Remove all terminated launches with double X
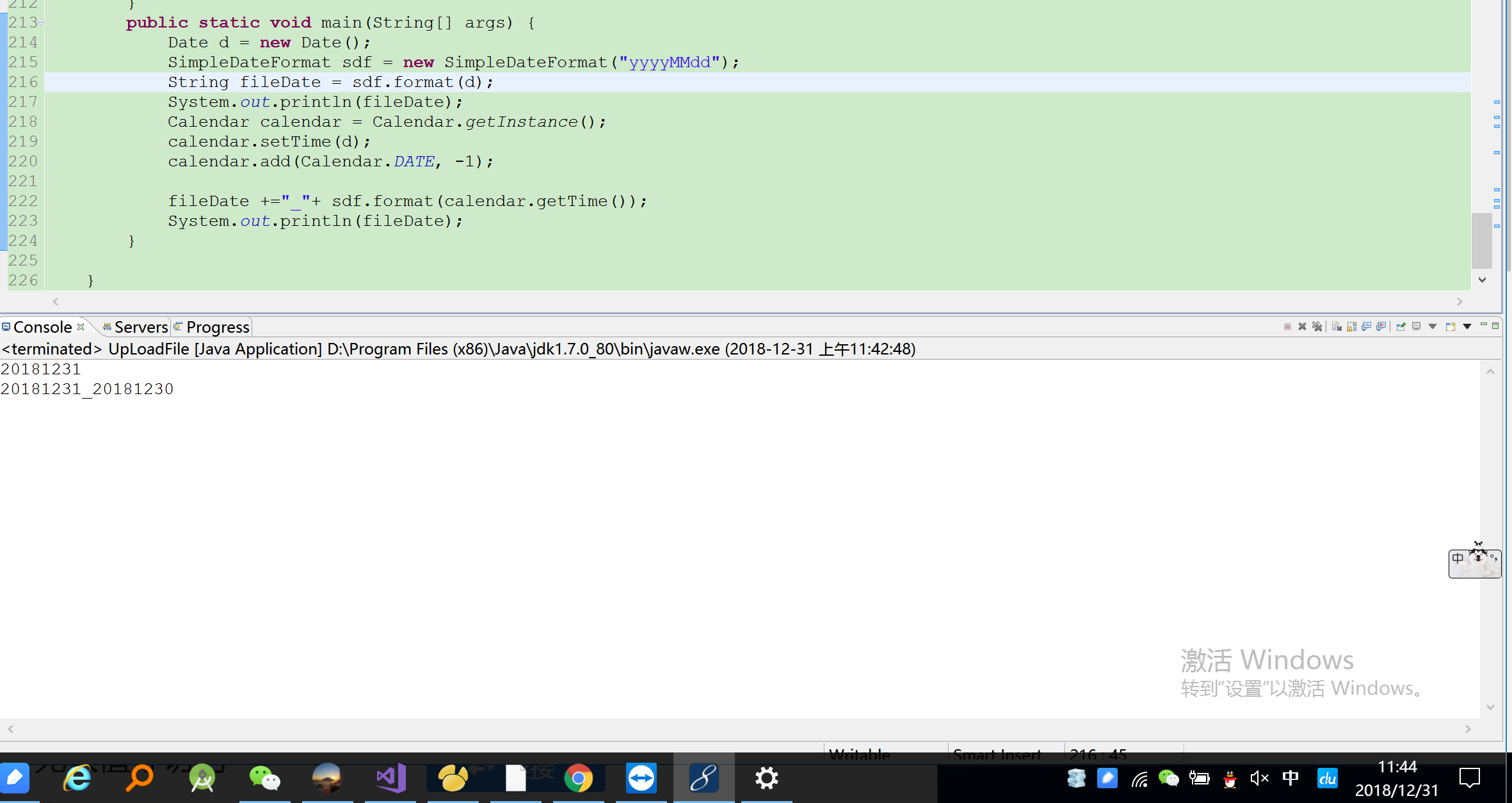 (x=1317, y=327)
